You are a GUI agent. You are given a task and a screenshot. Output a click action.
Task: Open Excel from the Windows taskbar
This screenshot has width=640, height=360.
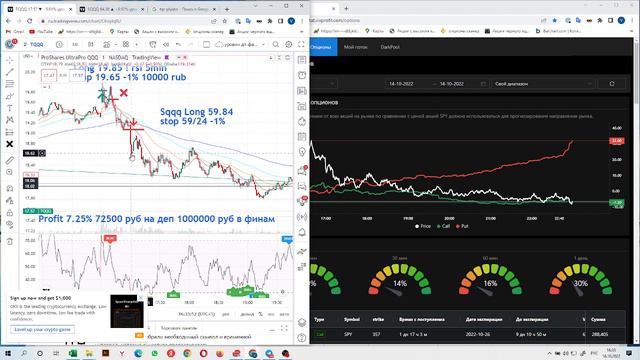click(x=73, y=353)
